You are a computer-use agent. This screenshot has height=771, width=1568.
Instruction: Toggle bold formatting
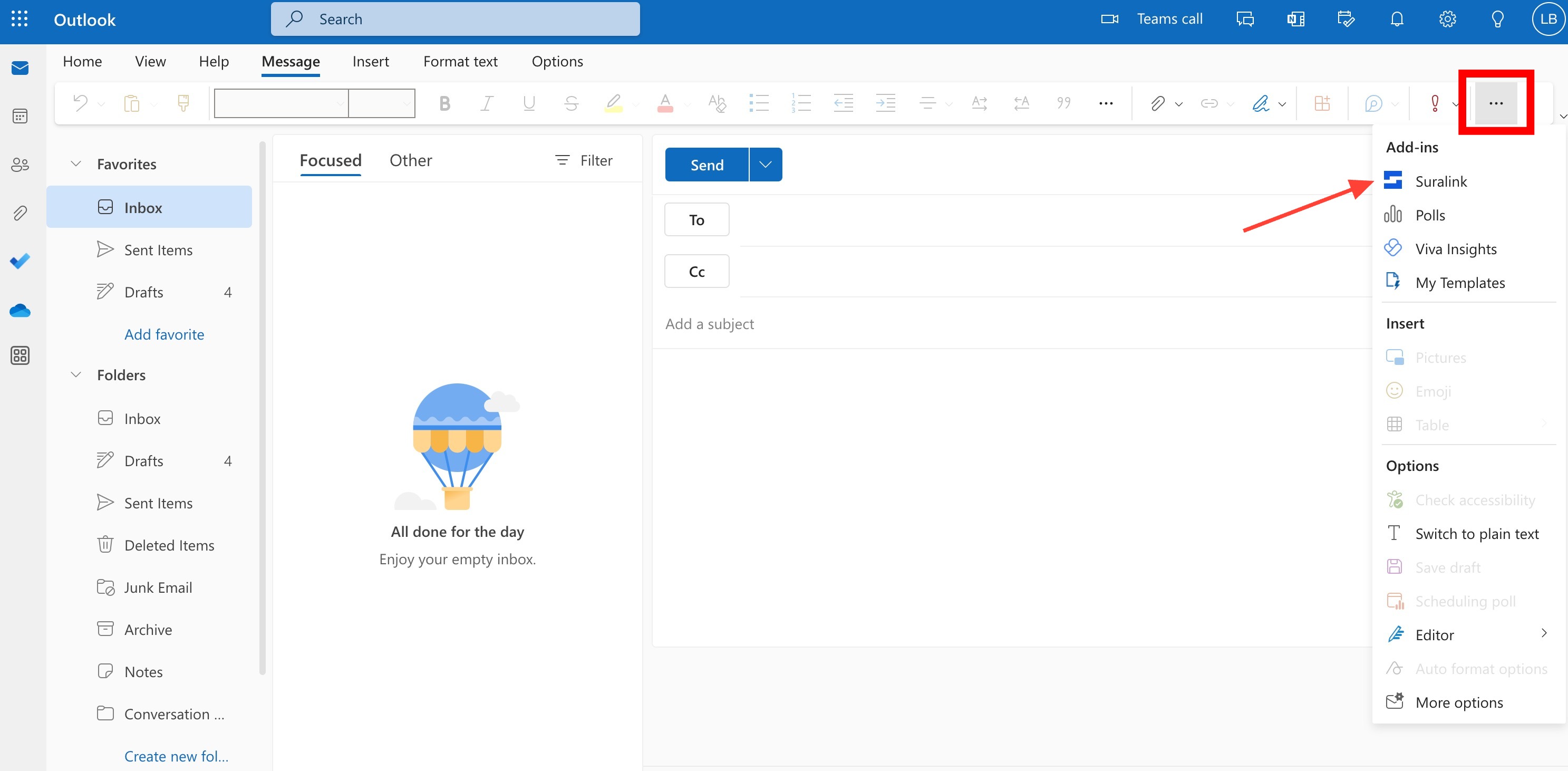point(444,103)
